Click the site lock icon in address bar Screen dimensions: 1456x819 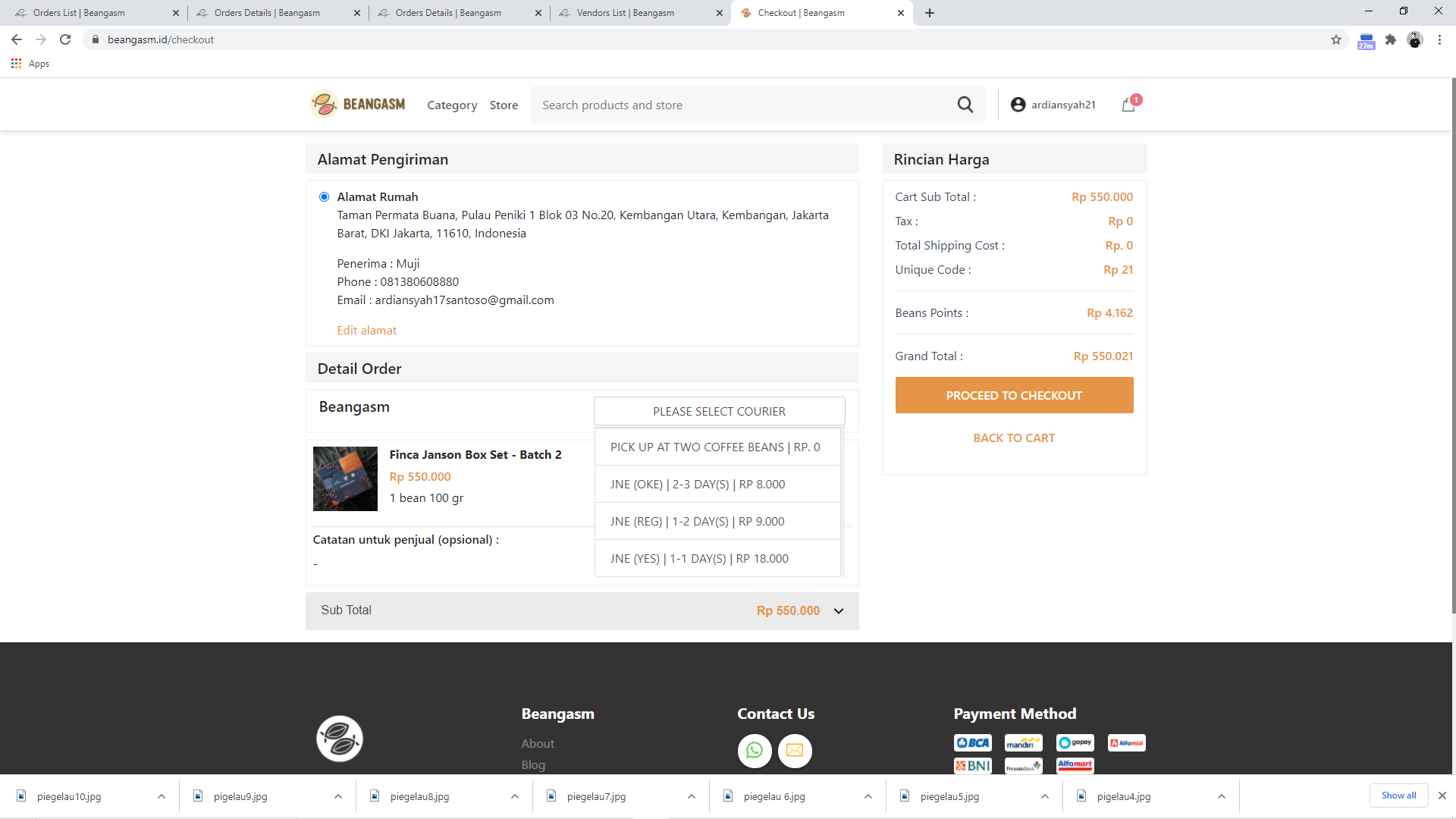(96, 39)
